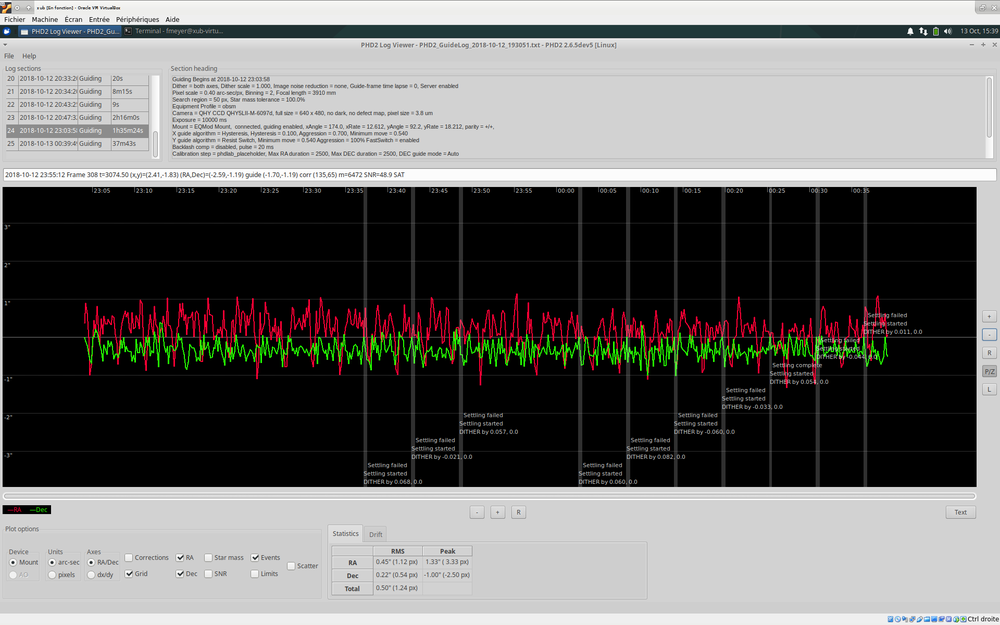Select RA/Dec axes radio button
1000x625 pixels.
pyautogui.click(x=103, y=562)
